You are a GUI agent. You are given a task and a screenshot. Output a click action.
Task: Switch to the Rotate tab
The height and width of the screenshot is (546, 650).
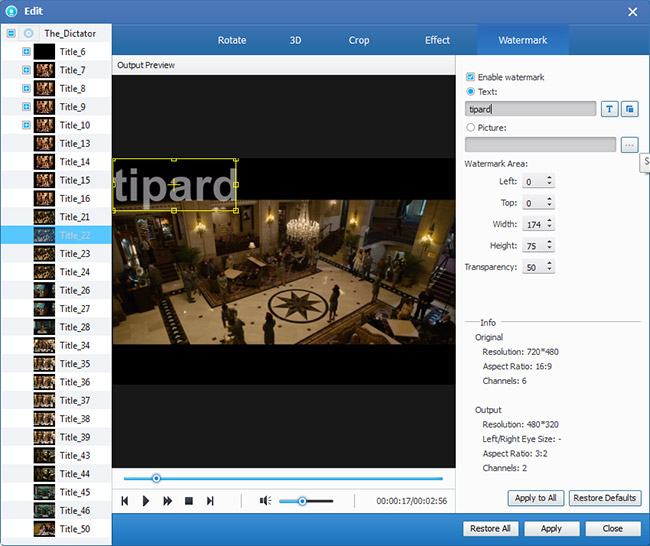232,40
